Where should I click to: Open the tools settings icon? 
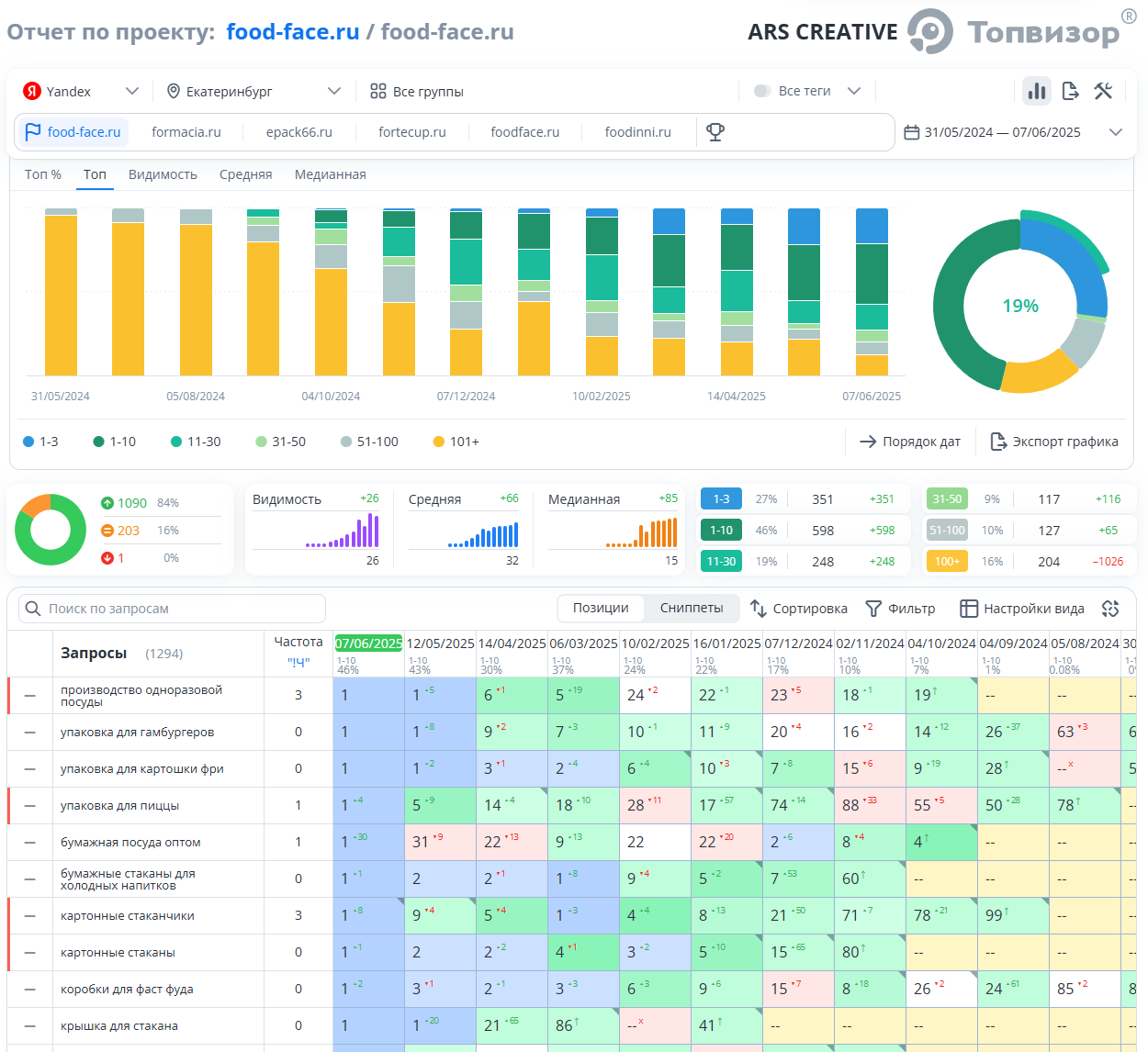pyautogui.click(x=1103, y=91)
